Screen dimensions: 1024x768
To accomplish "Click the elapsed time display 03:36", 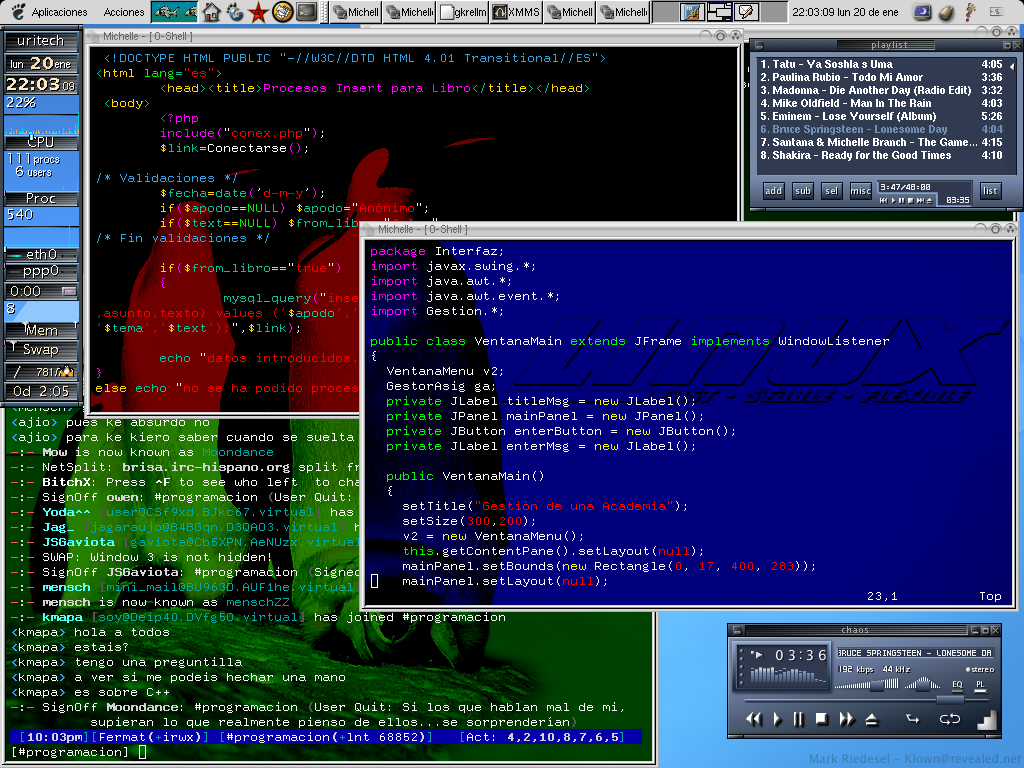I will pos(800,655).
